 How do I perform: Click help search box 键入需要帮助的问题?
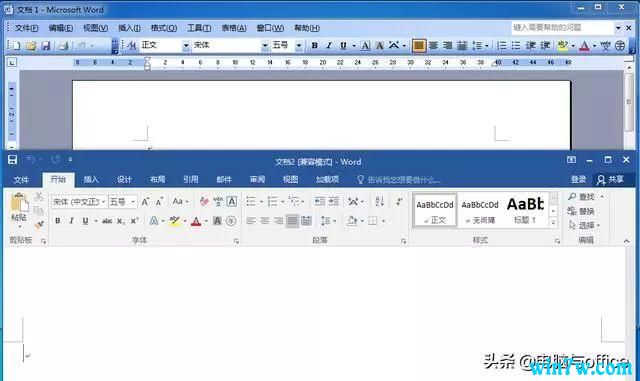tap(562, 28)
